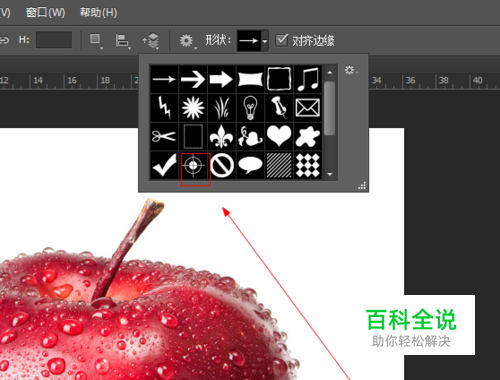The image size is (500, 380).
Task: Select the ornament floral shape
Action: click(x=250, y=137)
